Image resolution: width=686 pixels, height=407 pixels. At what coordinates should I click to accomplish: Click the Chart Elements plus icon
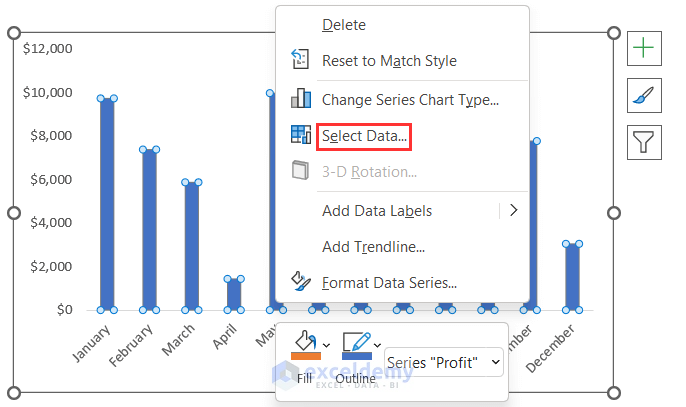click(643, 47)
